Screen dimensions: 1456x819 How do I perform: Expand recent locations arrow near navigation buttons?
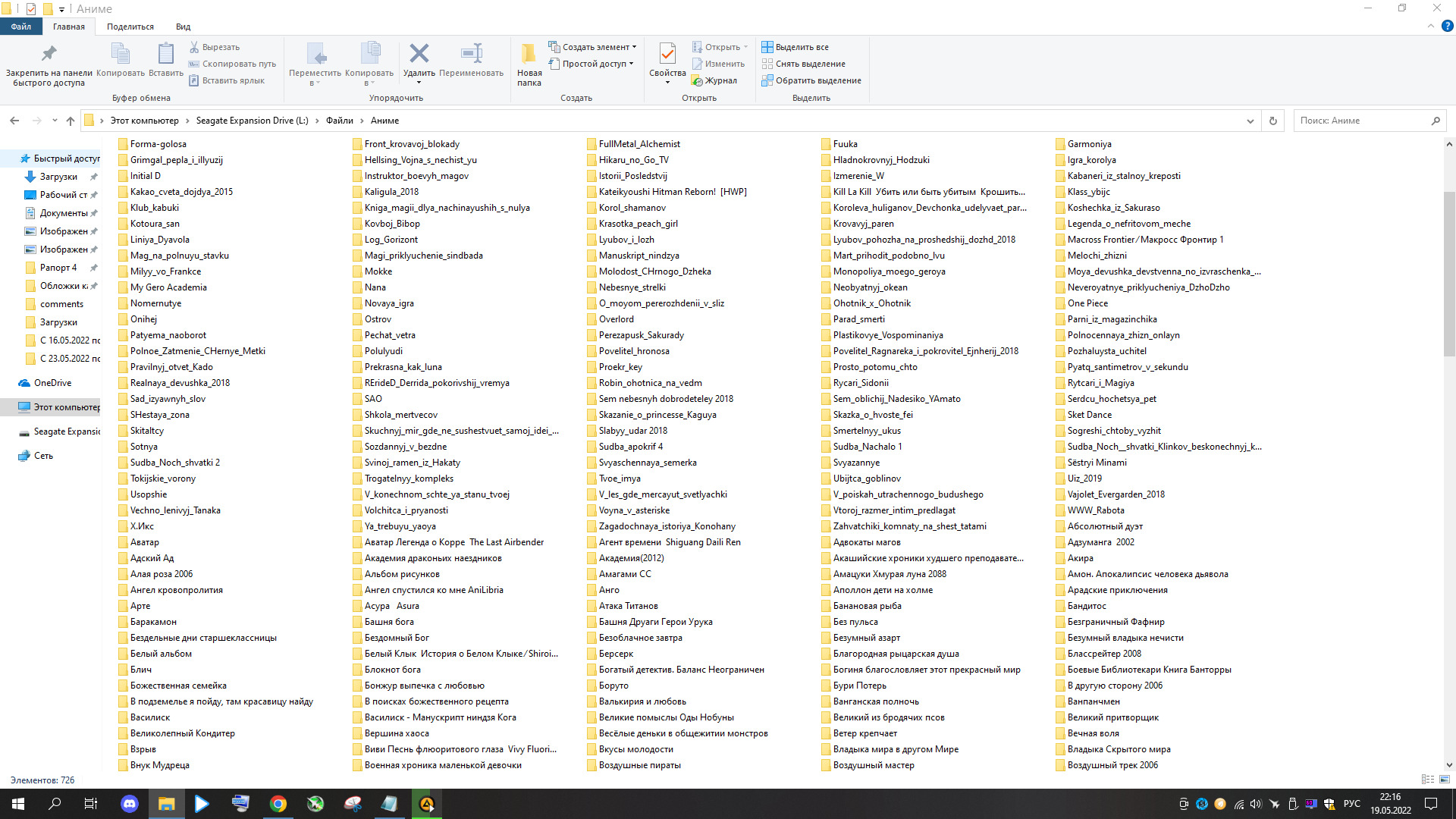tap(55, 121)
